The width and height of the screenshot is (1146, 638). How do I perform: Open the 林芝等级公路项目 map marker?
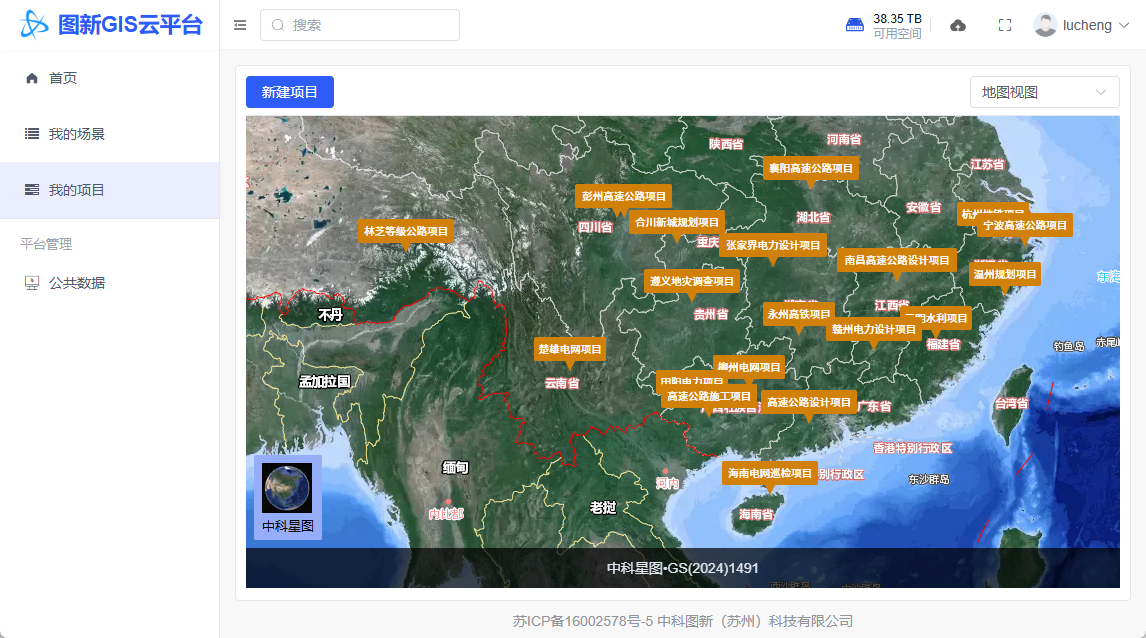coord(405,231)
